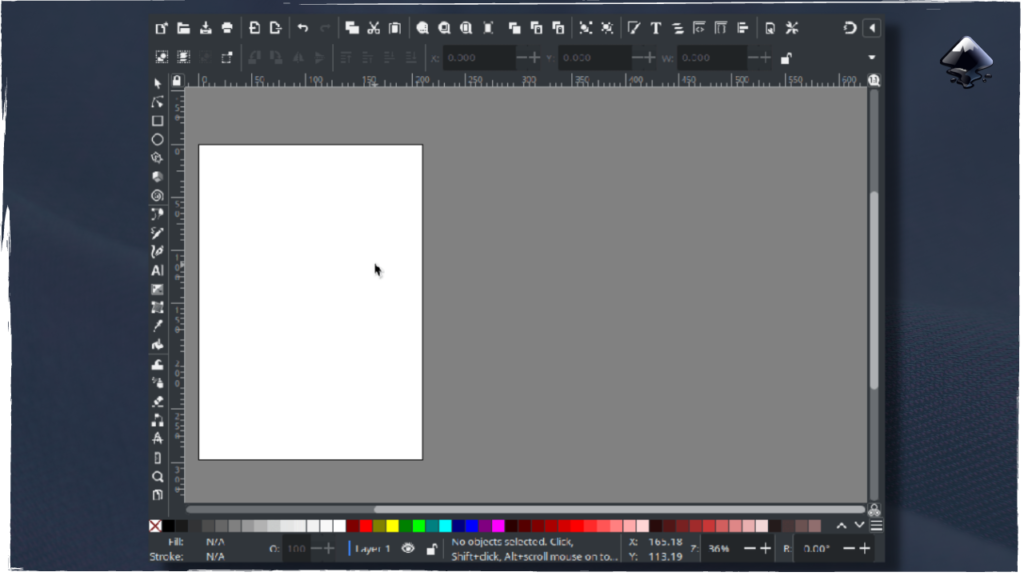Click the Export icon
1024x576 pixels.
[276, 28]
